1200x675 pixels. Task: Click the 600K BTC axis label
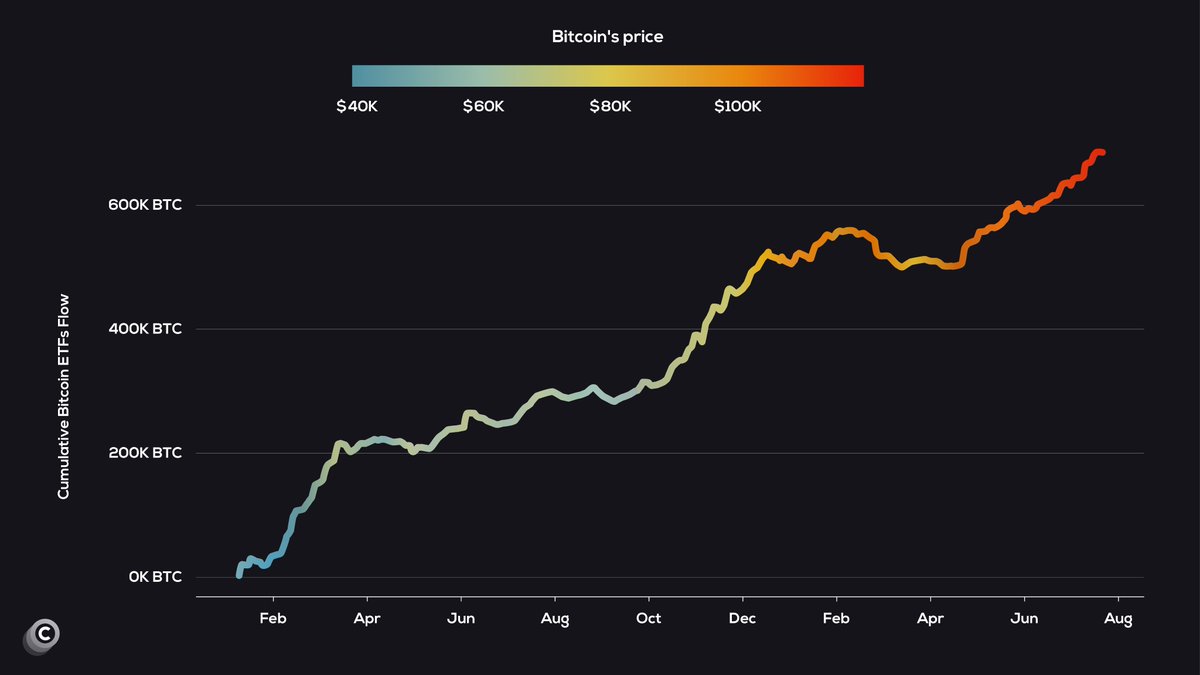tap(146, 205)
